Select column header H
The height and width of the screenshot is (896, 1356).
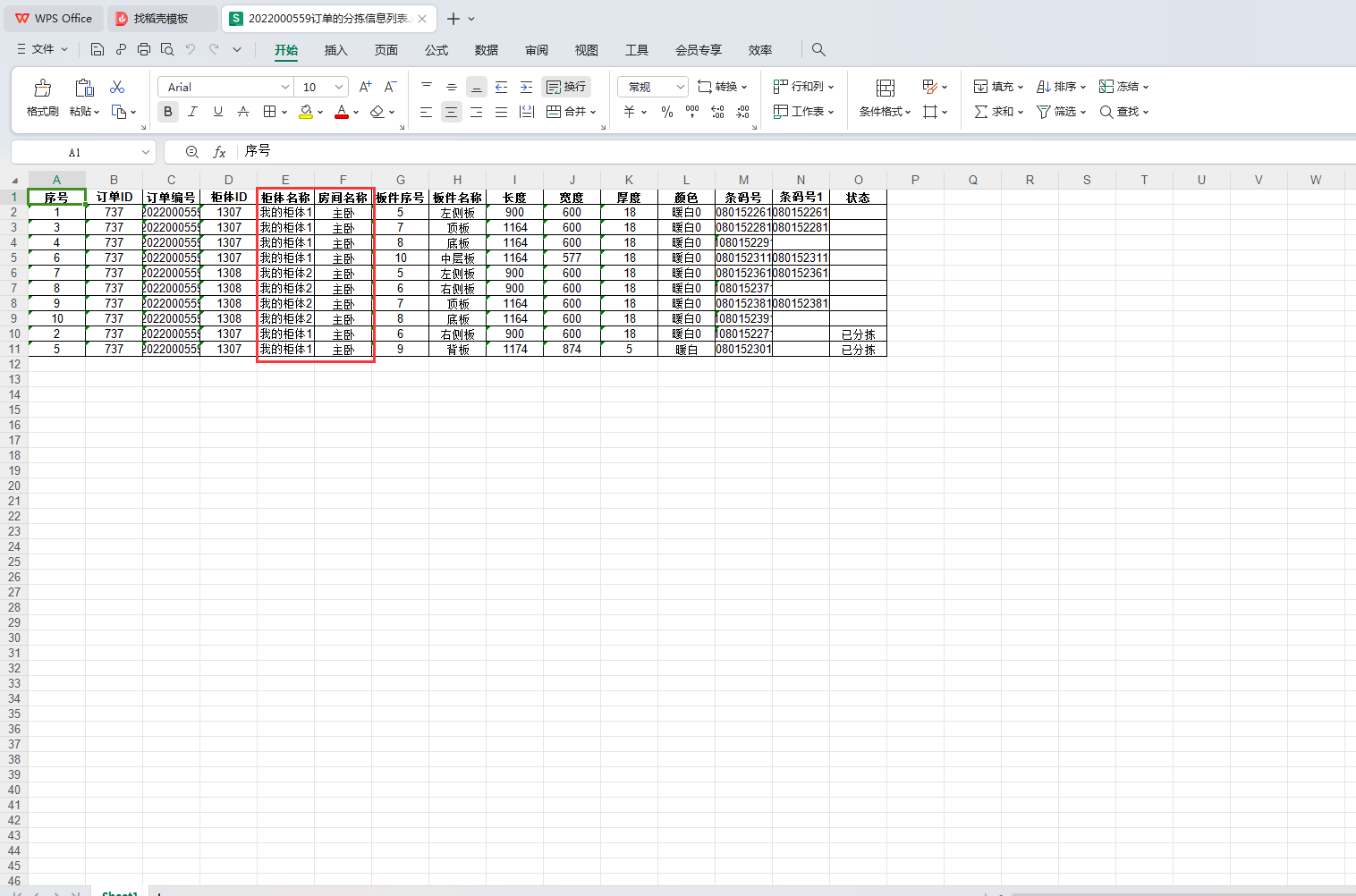[457, 180]
